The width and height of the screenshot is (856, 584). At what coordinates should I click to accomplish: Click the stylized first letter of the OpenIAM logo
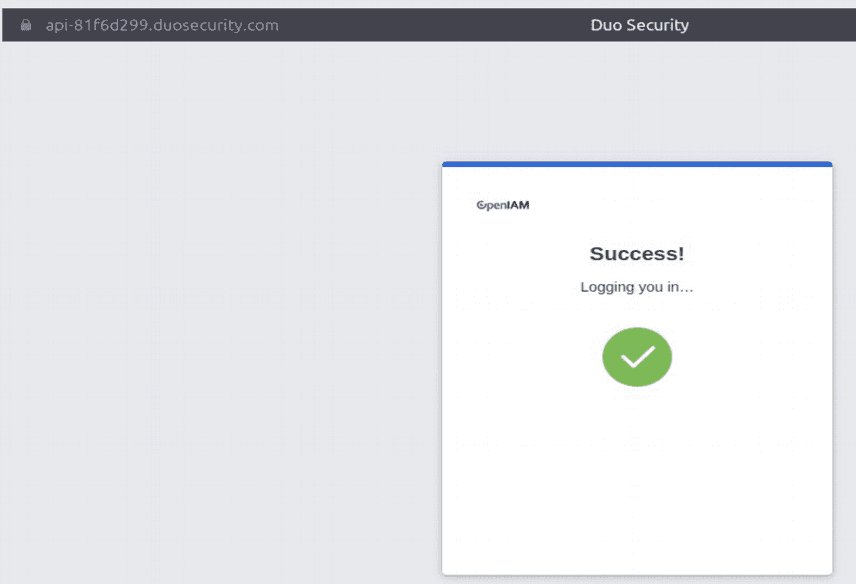pyautogui.click(x=481, y=206)
